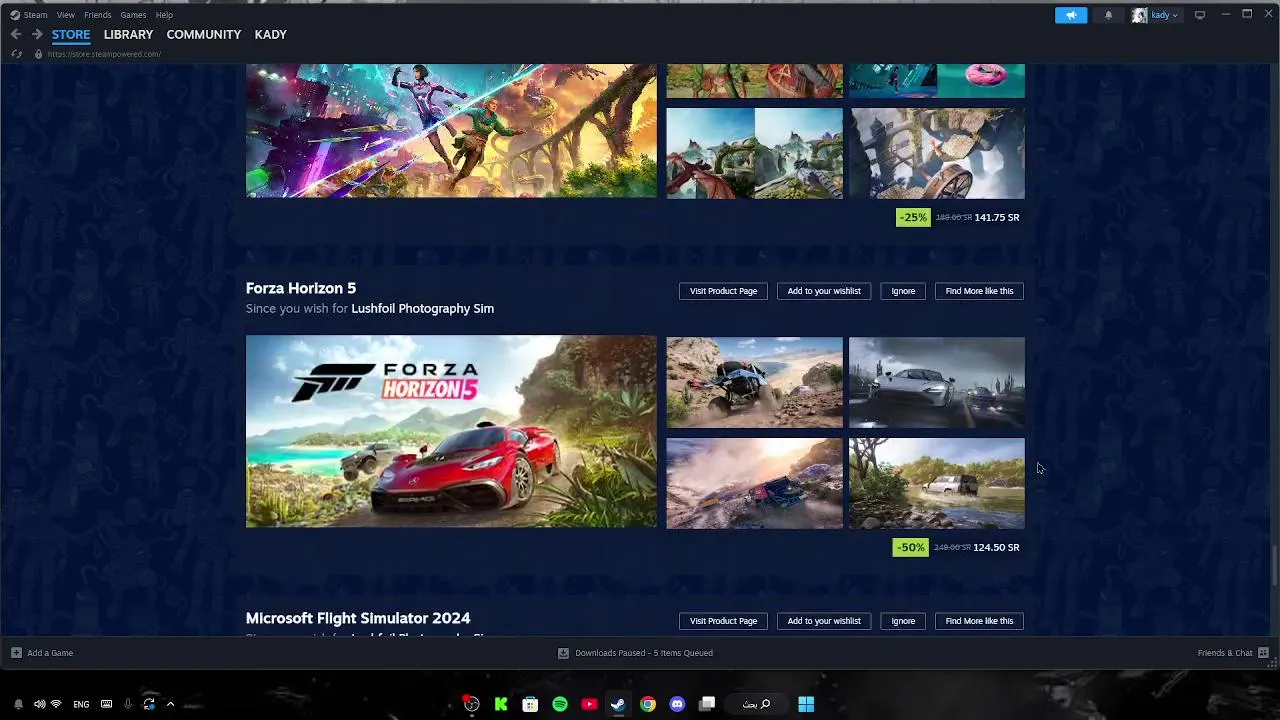Open the Forza Horizon 5 main capsule image
1280x720 pixels.
tap(451, 432)
